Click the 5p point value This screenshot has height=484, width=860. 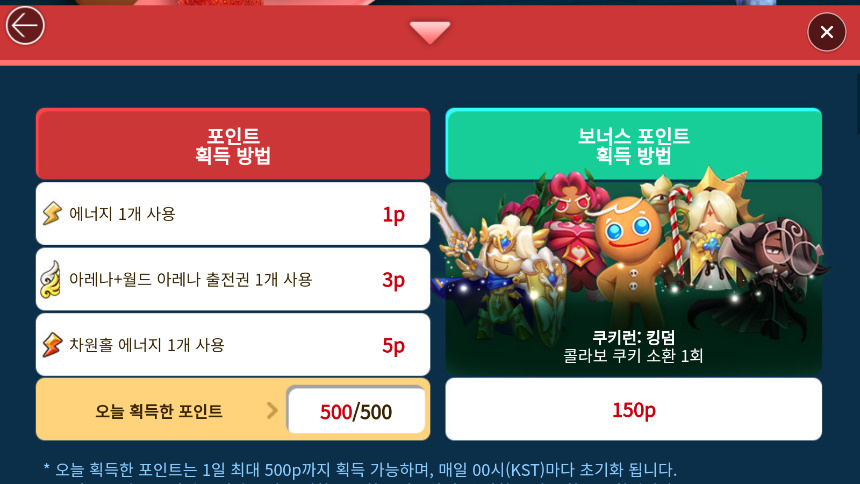click(393, 345)
